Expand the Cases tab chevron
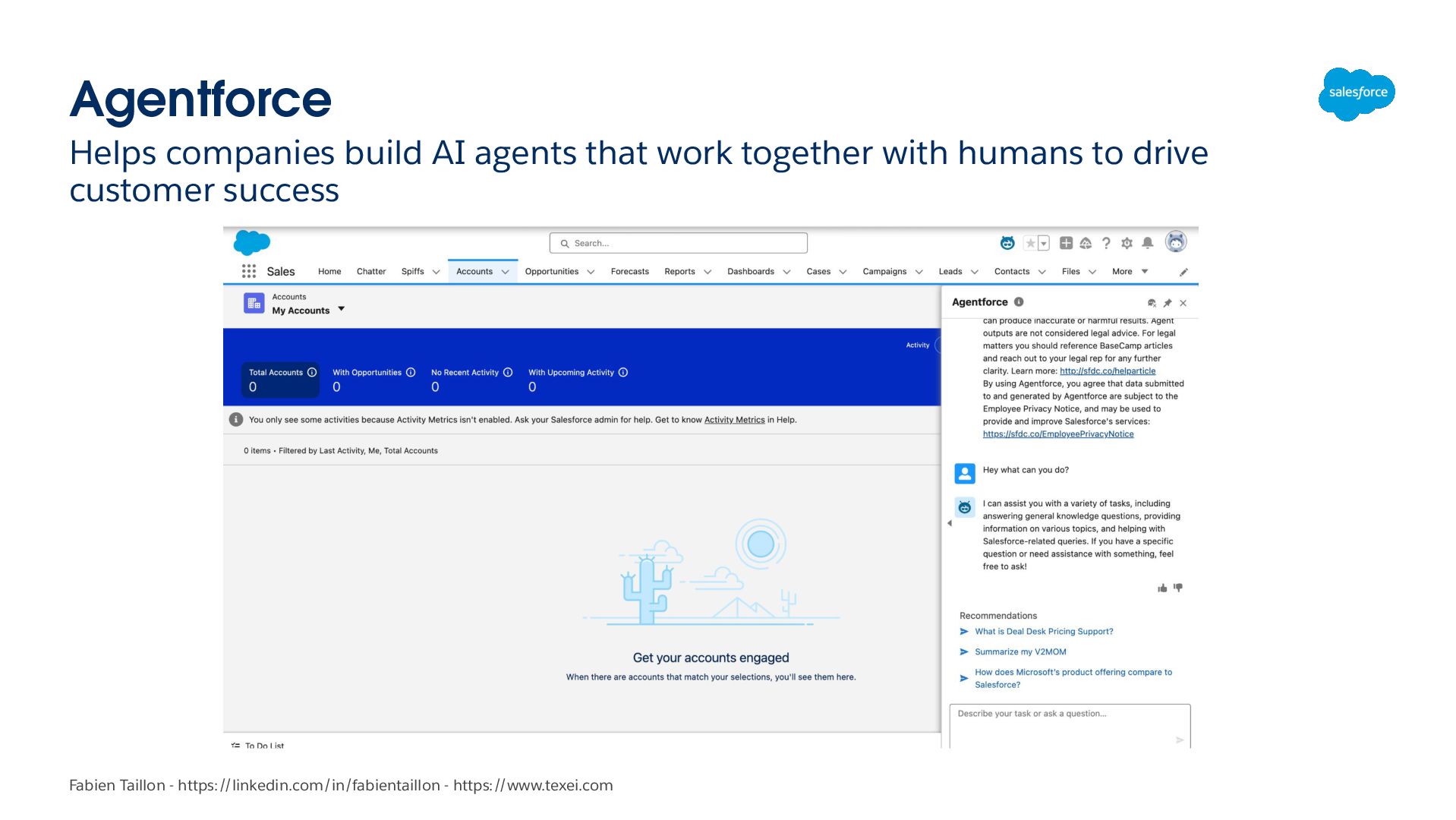This screenshot has width=1456, height=820. tap(843, 272)
